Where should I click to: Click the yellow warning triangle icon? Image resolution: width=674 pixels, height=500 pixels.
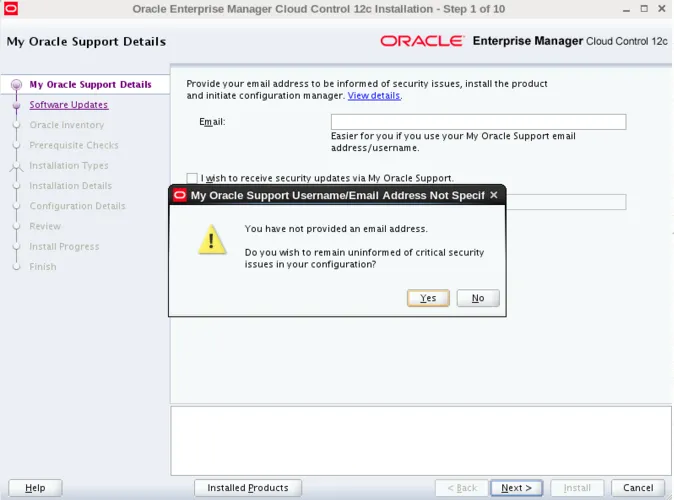[211, 239]
